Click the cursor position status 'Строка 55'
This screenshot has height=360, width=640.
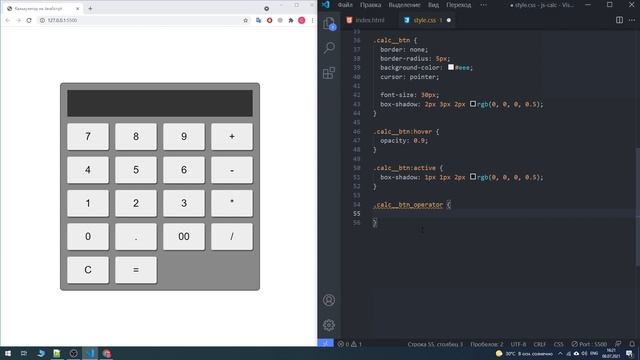click(435, 344)
